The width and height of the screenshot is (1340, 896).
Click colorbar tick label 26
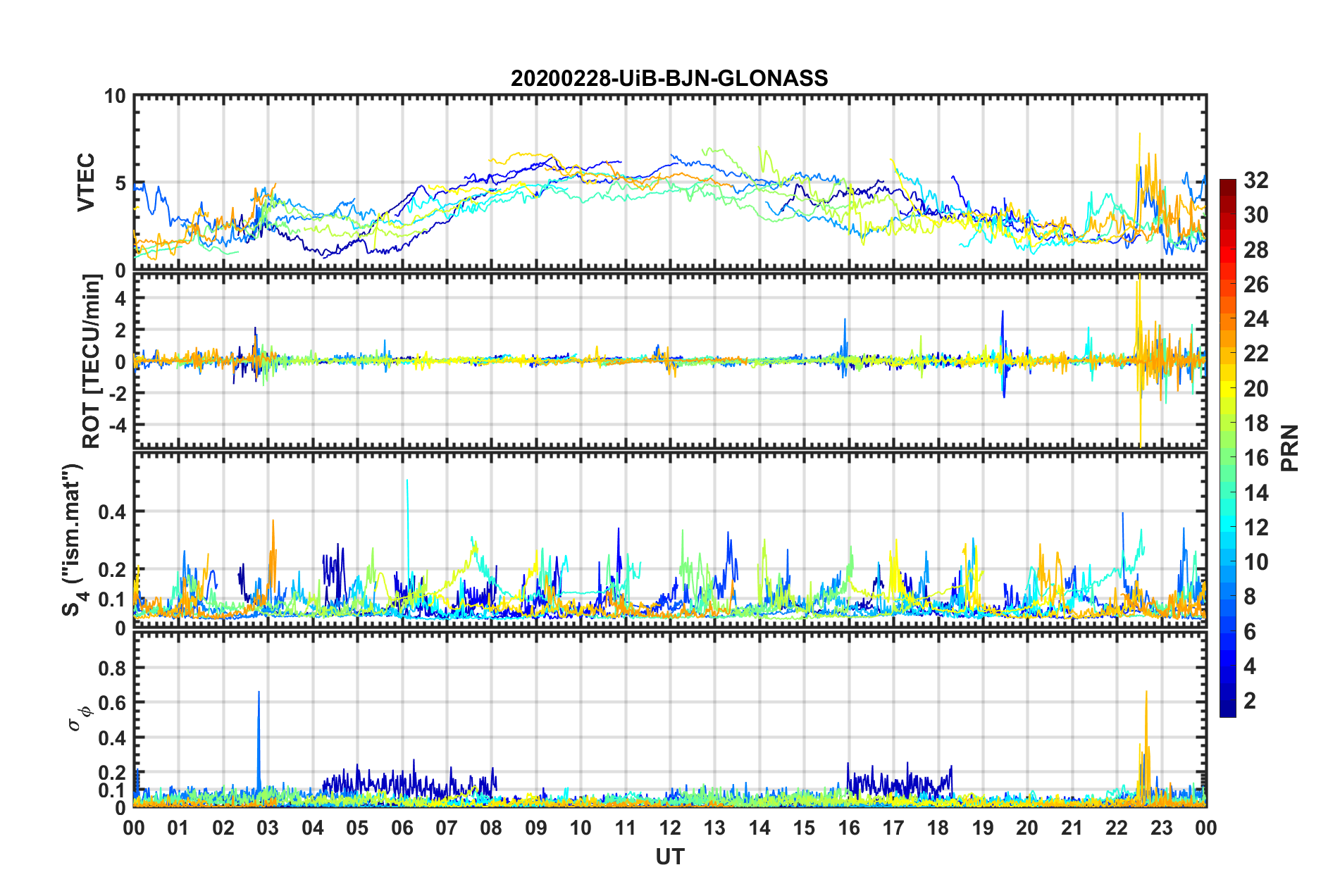point(1255,285)
